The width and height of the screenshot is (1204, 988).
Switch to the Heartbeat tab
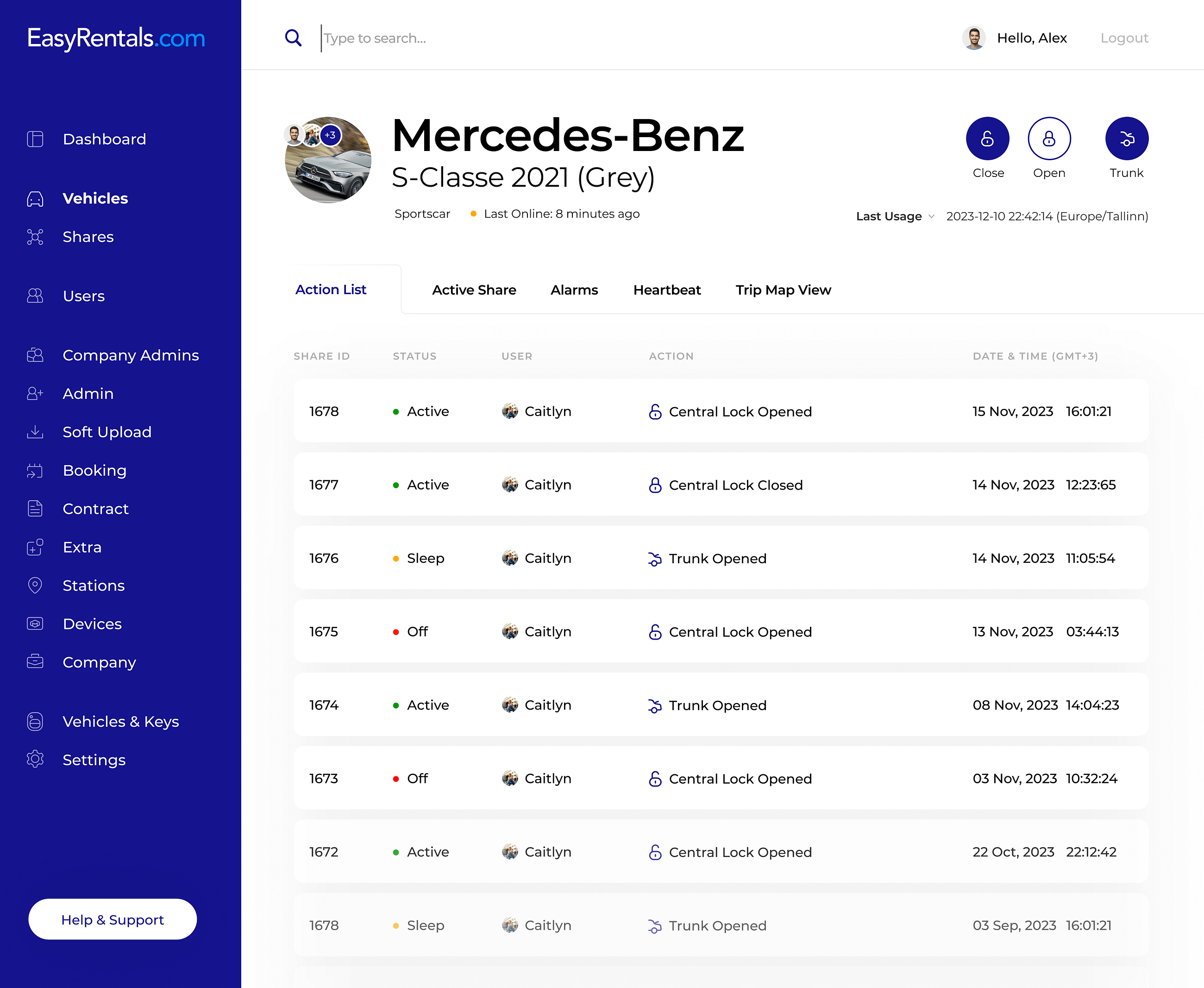666,290
